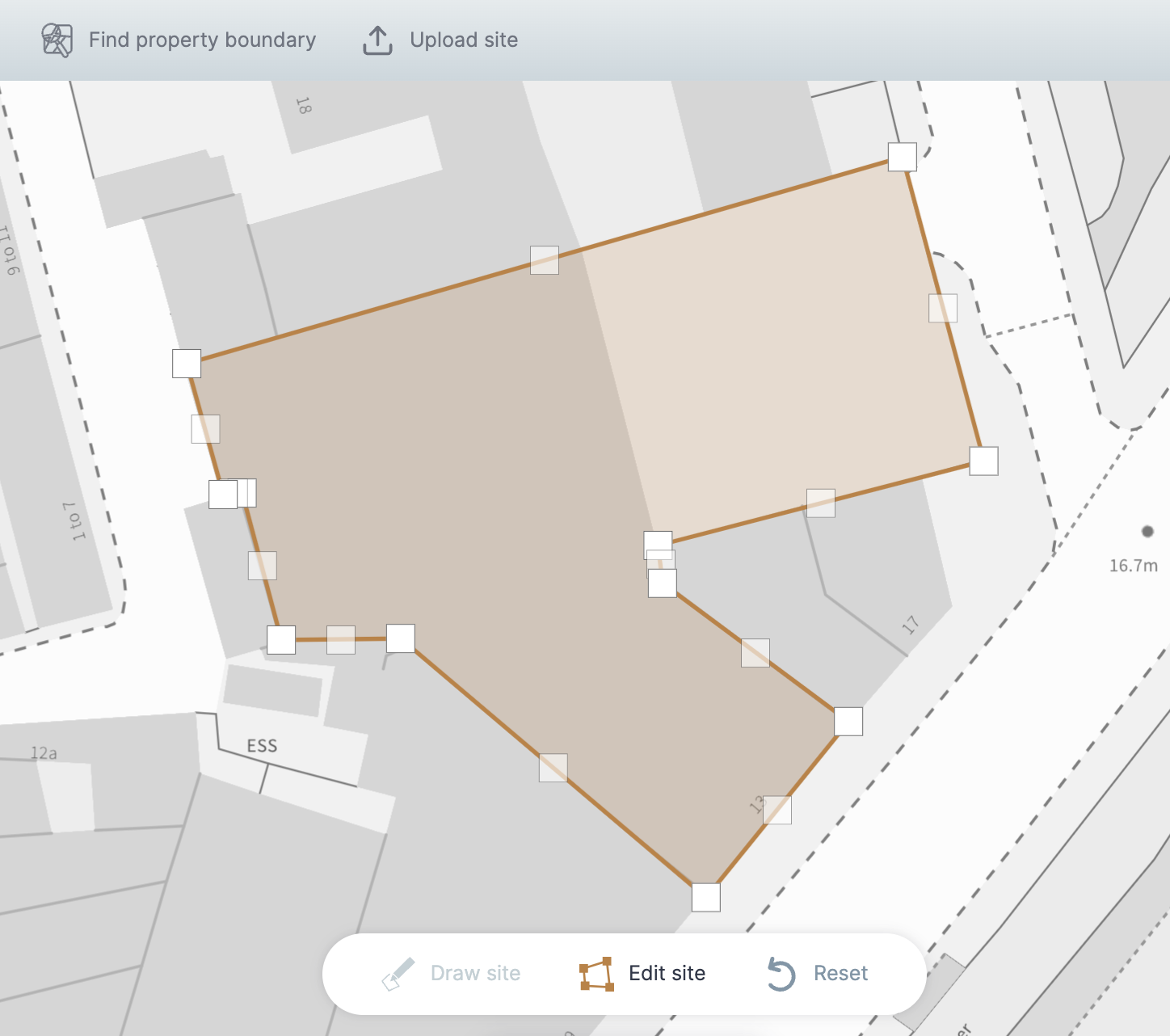Click the Edit site polygon icon
Image resolution: width=1170 pixels, height=1036 pixels.
pos(595,973)
